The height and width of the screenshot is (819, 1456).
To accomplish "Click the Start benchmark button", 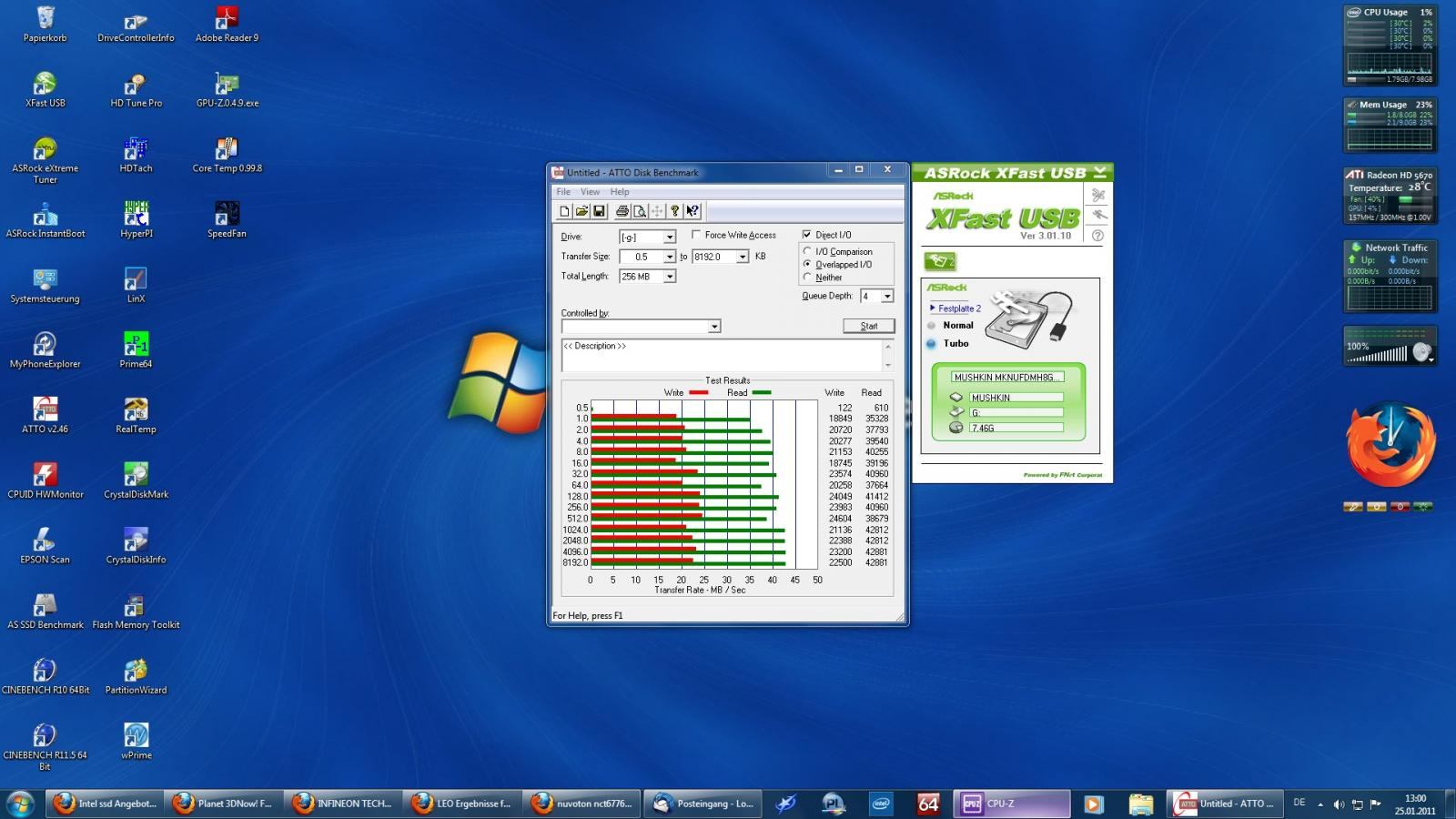I will tap(869, 326).
